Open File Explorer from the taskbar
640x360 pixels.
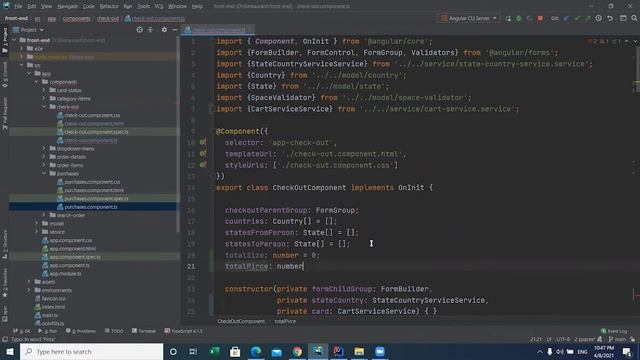tap(359, 351)
